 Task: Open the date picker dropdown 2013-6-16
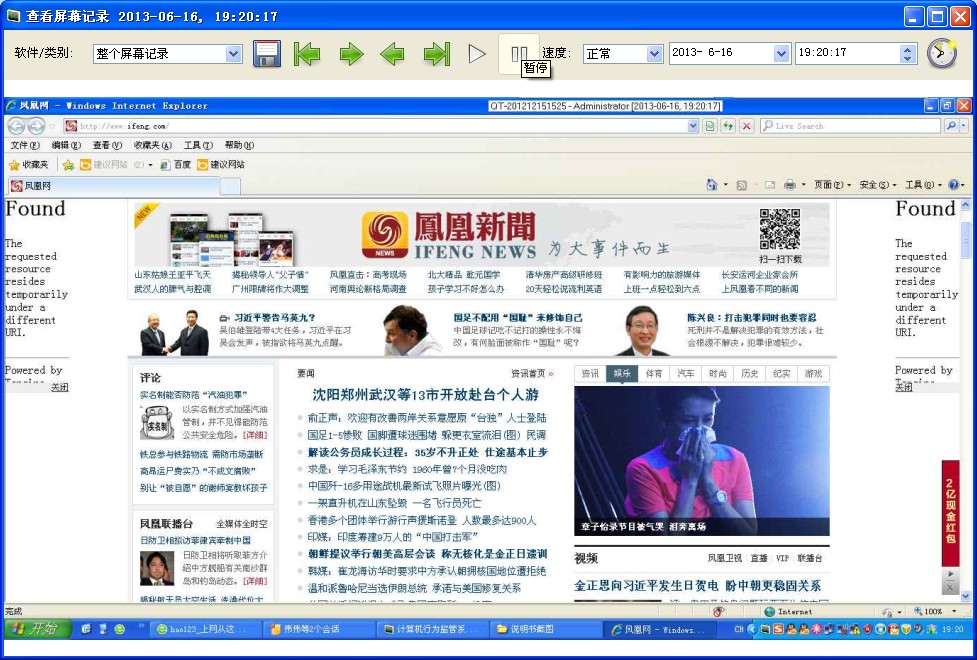pyautogui.click(x=781, y=53)
